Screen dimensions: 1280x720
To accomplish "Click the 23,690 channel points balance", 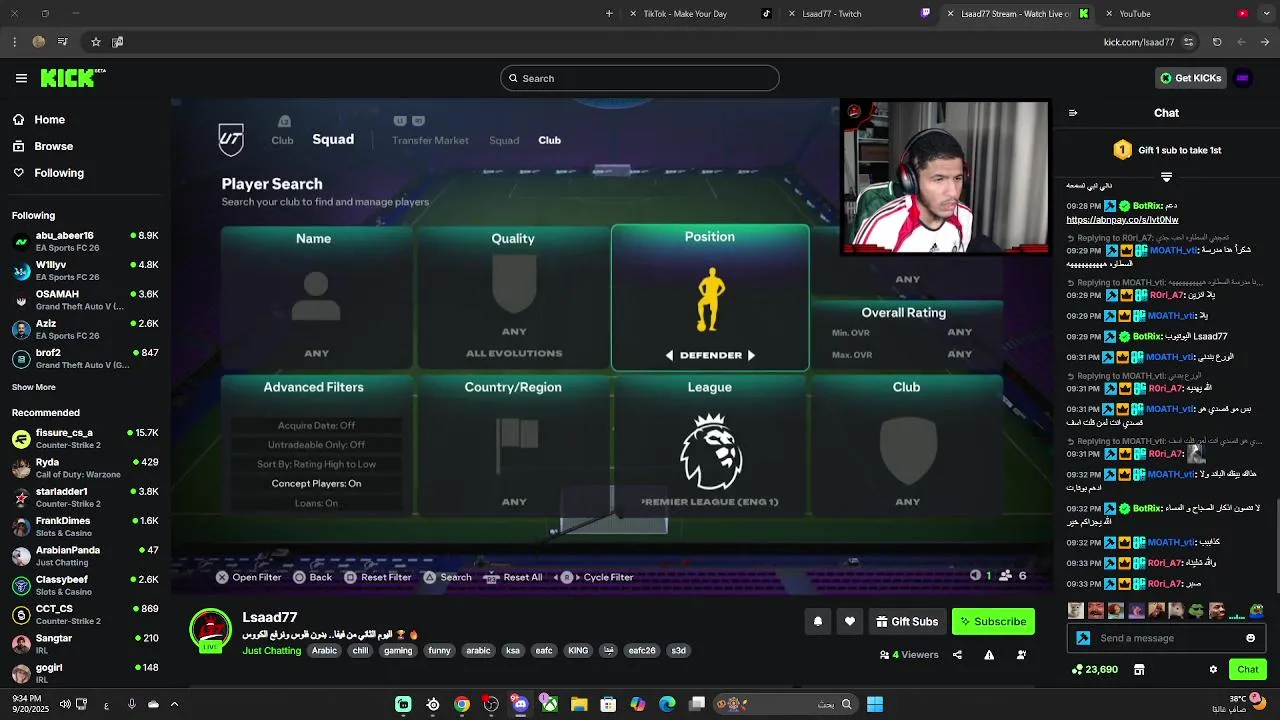I will point(1094,669).
